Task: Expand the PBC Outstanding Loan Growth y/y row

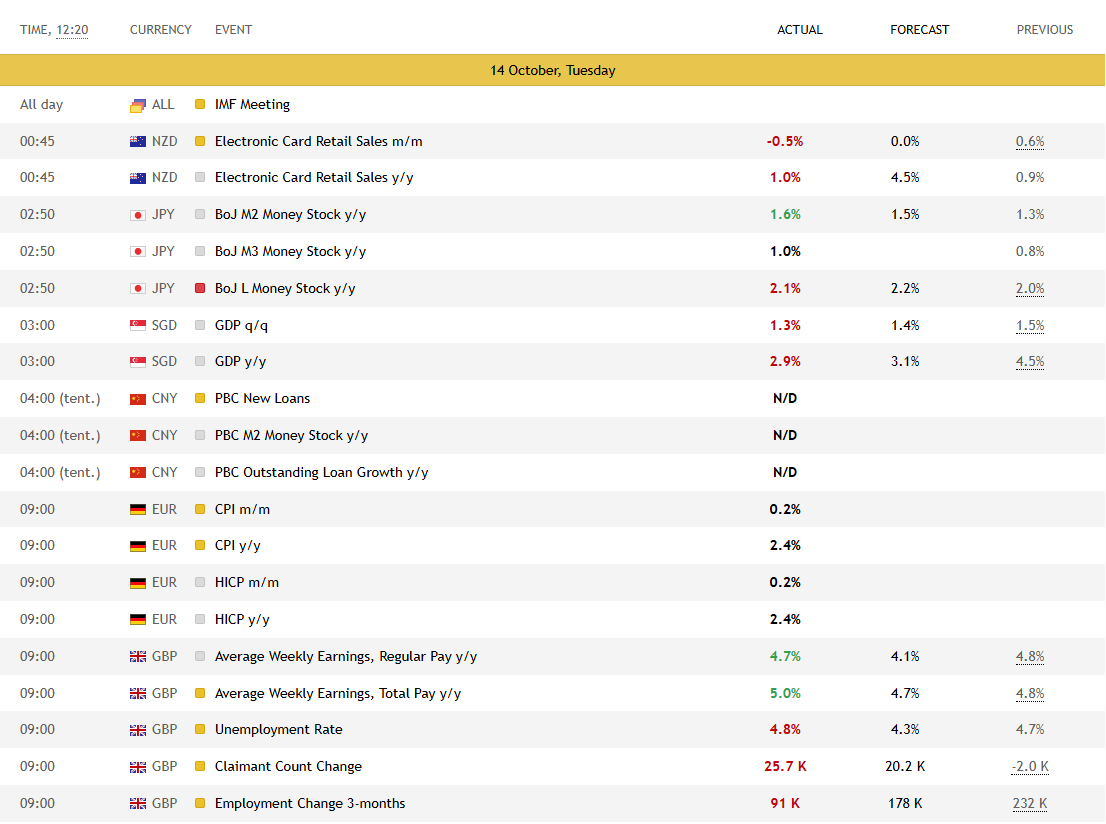Action: click(321, 473)
